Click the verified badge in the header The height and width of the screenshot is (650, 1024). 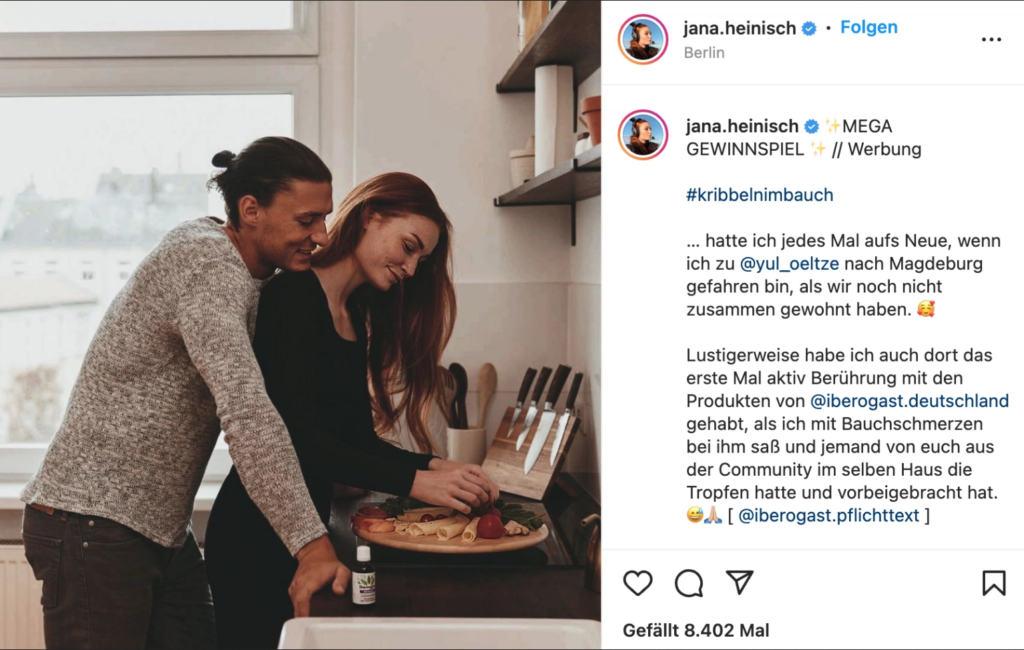point(808,29)
